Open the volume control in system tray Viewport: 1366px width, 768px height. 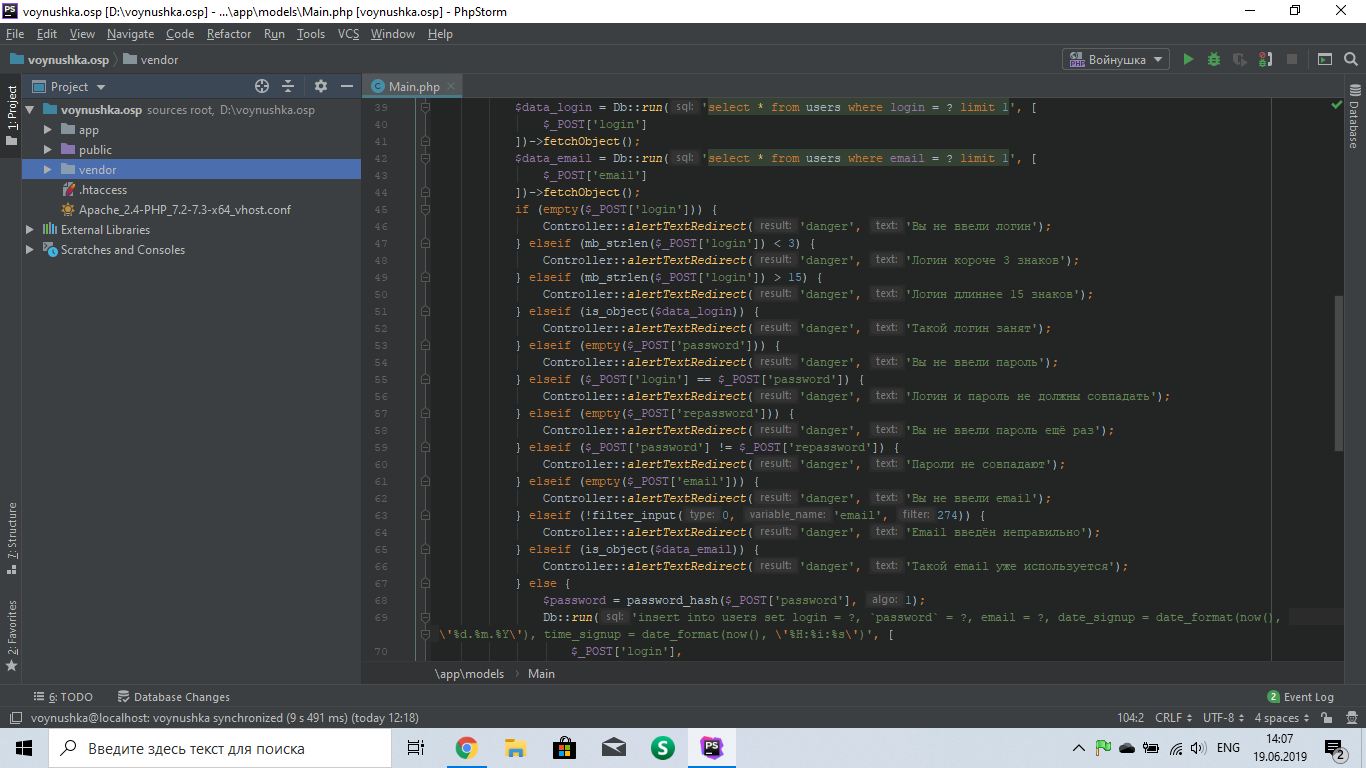(x=1198, y=748)
